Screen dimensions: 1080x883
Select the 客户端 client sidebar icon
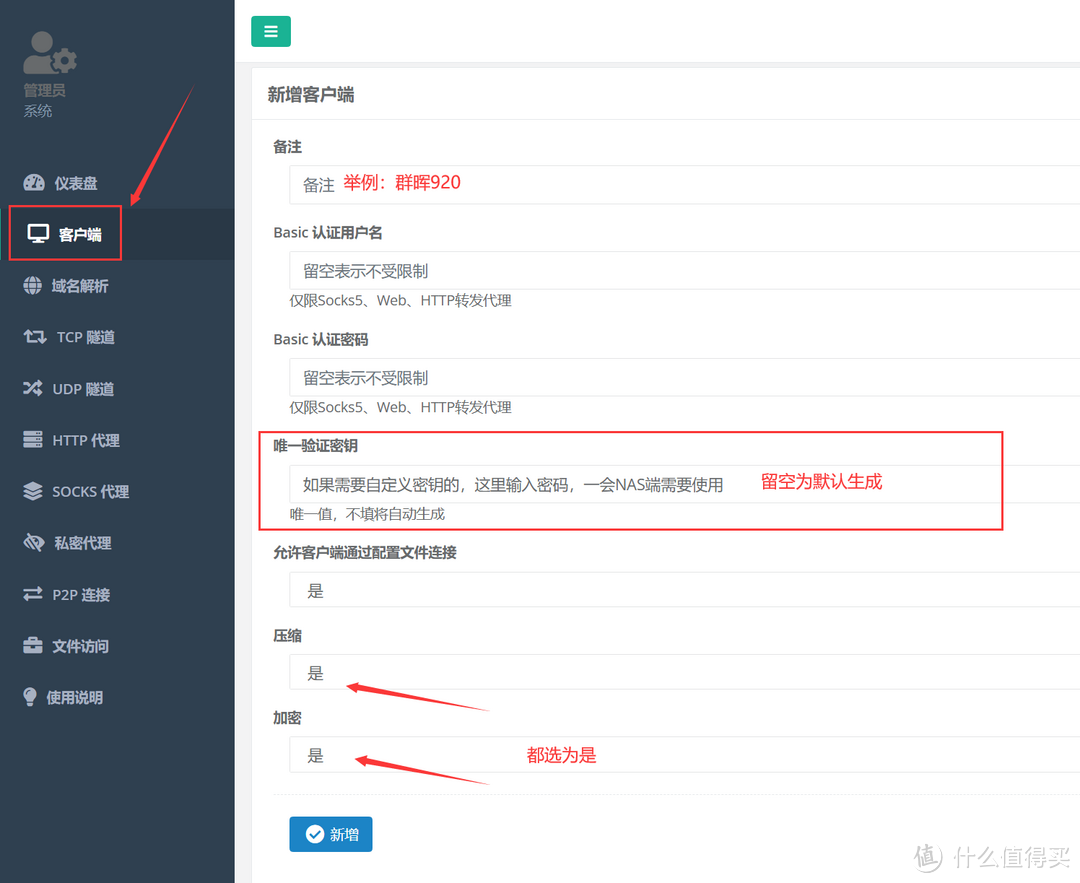[65, 233]
